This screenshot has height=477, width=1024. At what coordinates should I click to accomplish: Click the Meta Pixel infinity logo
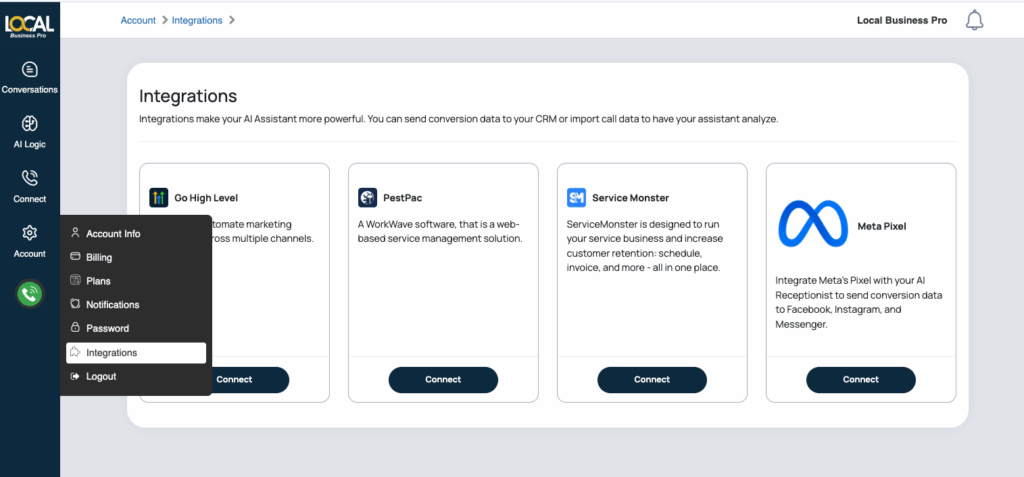[813, 223]
